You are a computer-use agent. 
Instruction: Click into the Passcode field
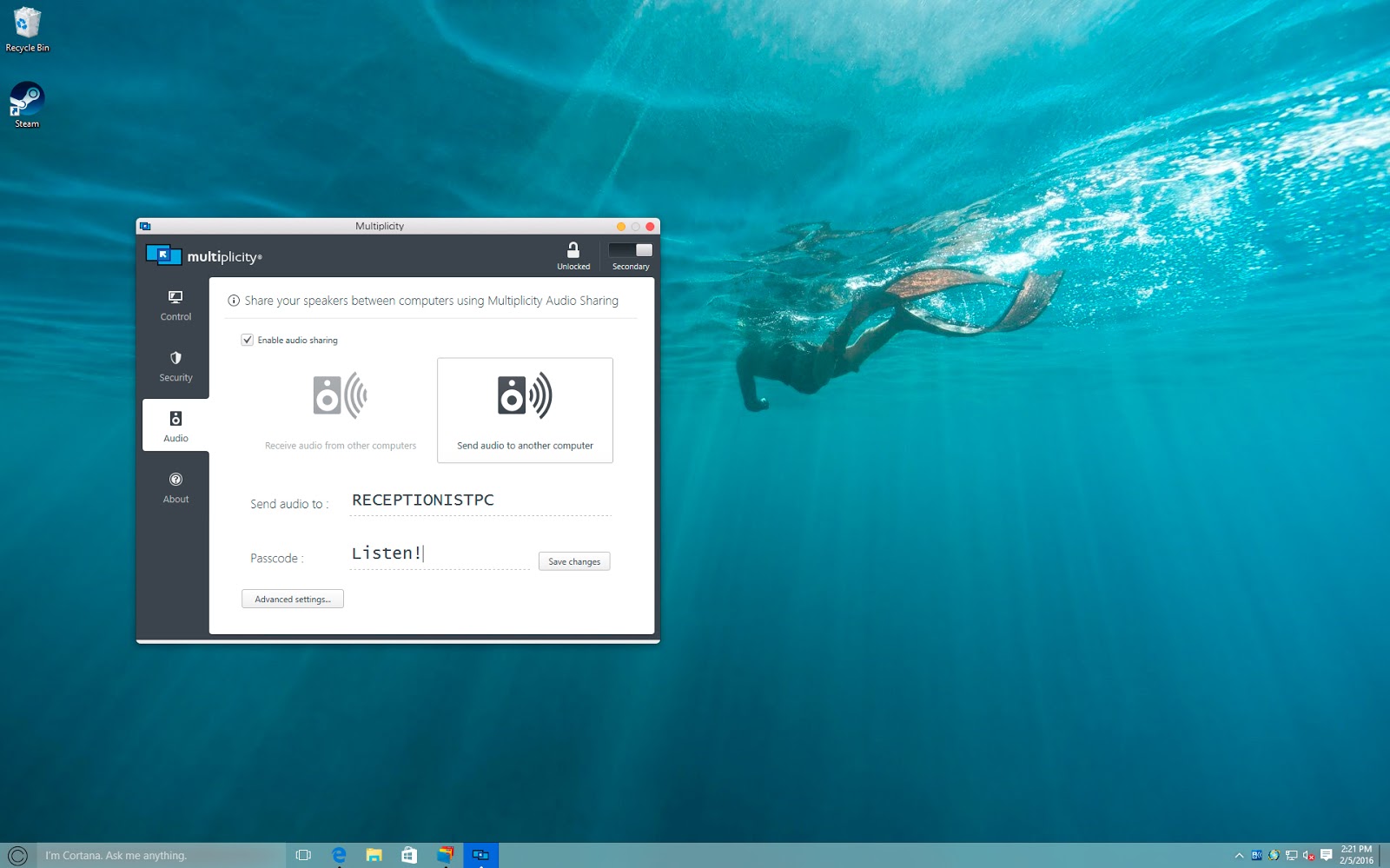(440, 554)
